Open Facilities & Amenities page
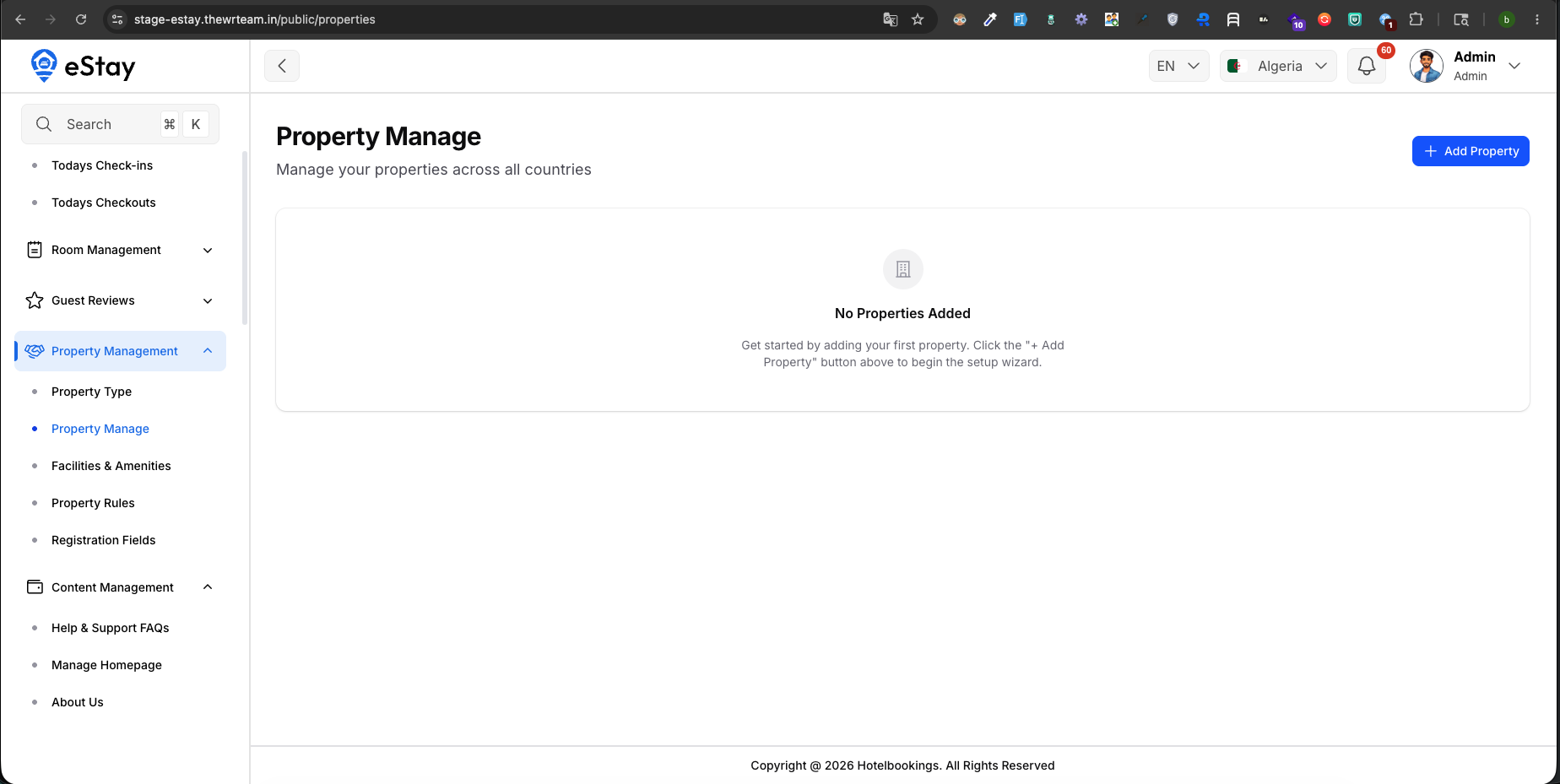Viewport: 1560px width, 784px height. [111, 466]
